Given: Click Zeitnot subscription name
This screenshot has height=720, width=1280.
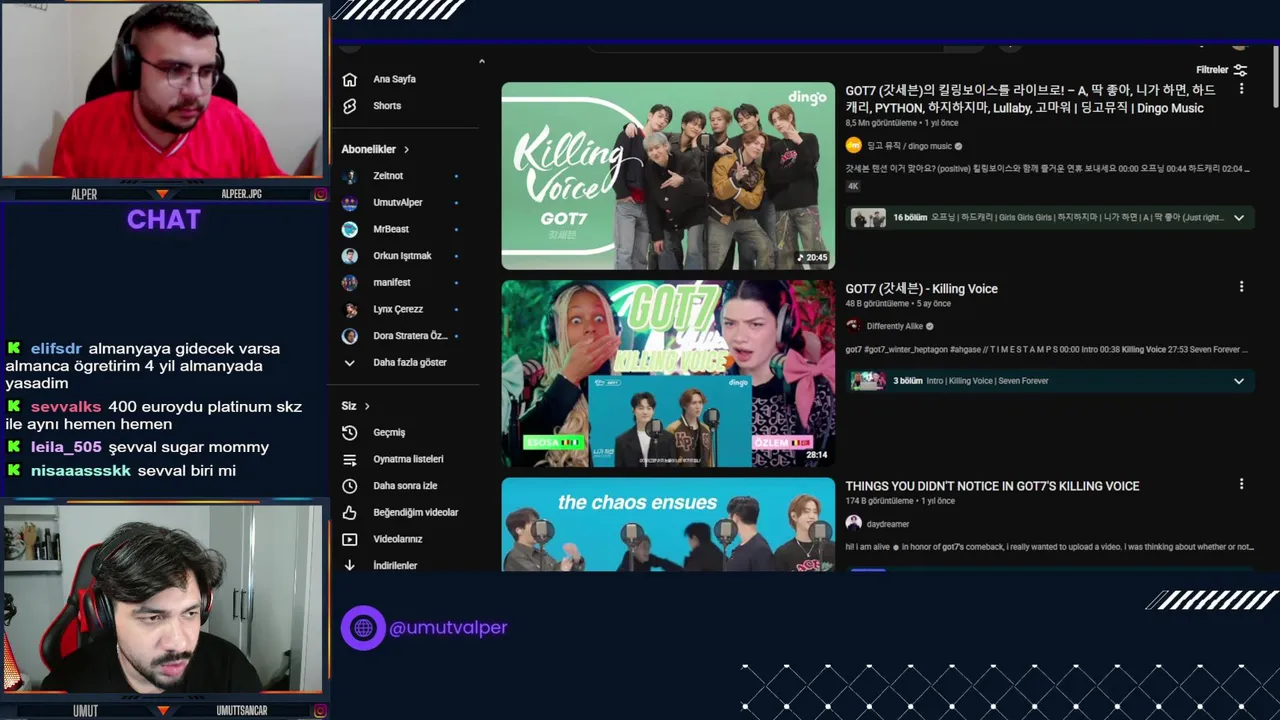Looking at the screenshot, I should (388, 176).
